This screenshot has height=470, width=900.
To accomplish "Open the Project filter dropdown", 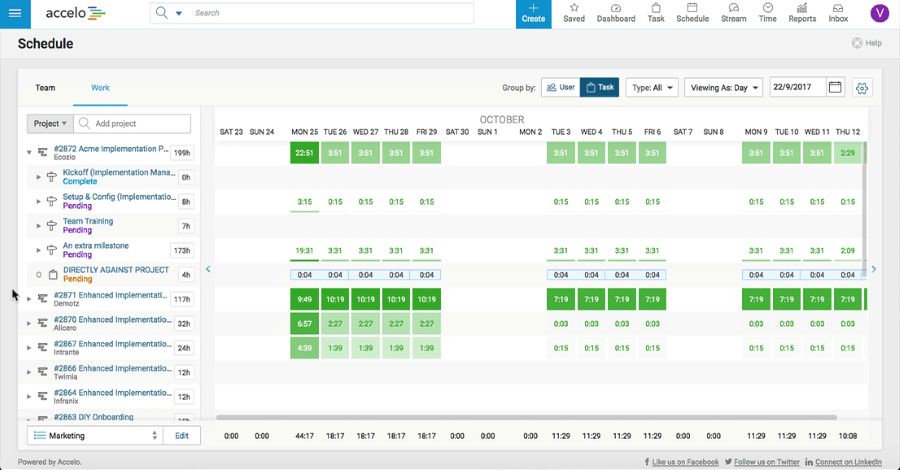I will pos(50,123).
